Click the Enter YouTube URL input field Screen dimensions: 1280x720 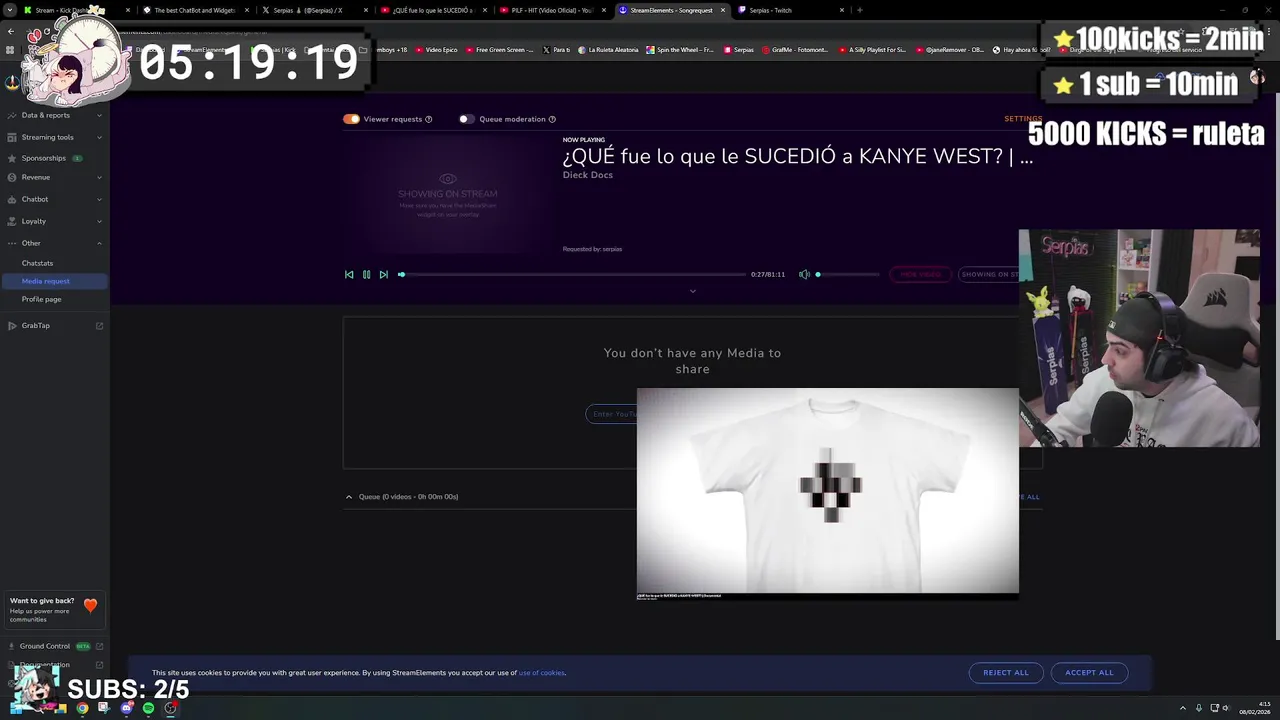tap(612, 414)
